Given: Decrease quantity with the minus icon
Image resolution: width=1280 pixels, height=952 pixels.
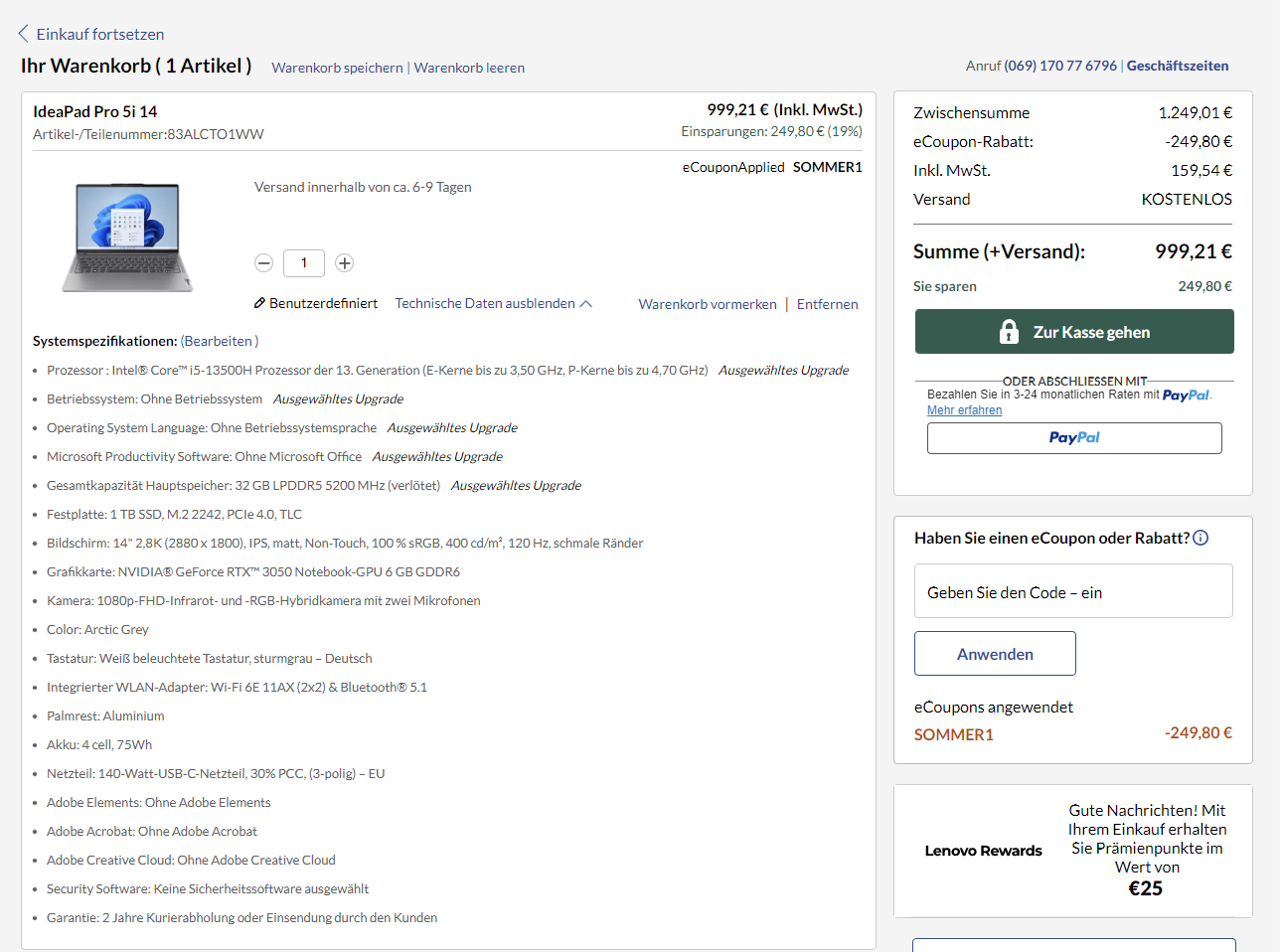Looking at the screenshot, I should click(263, 263).
